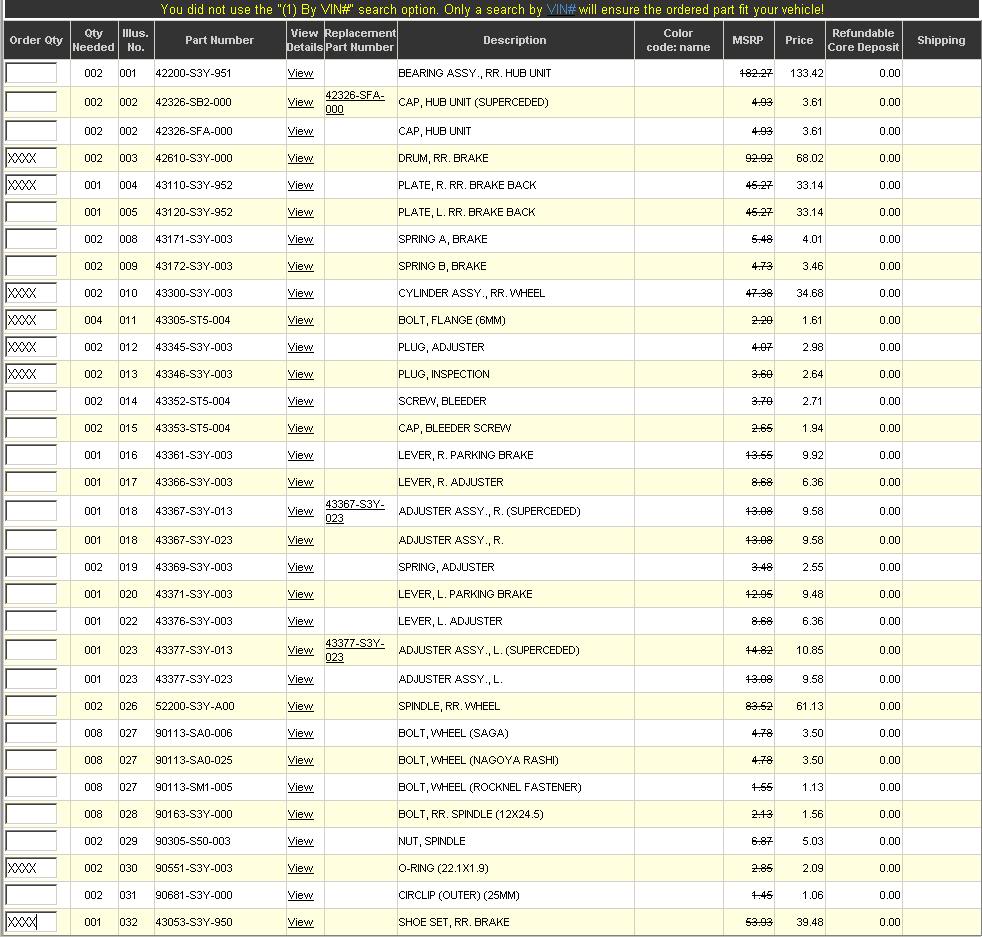Click order qty field for PLUG, INSPECTION

coord(31,373)
